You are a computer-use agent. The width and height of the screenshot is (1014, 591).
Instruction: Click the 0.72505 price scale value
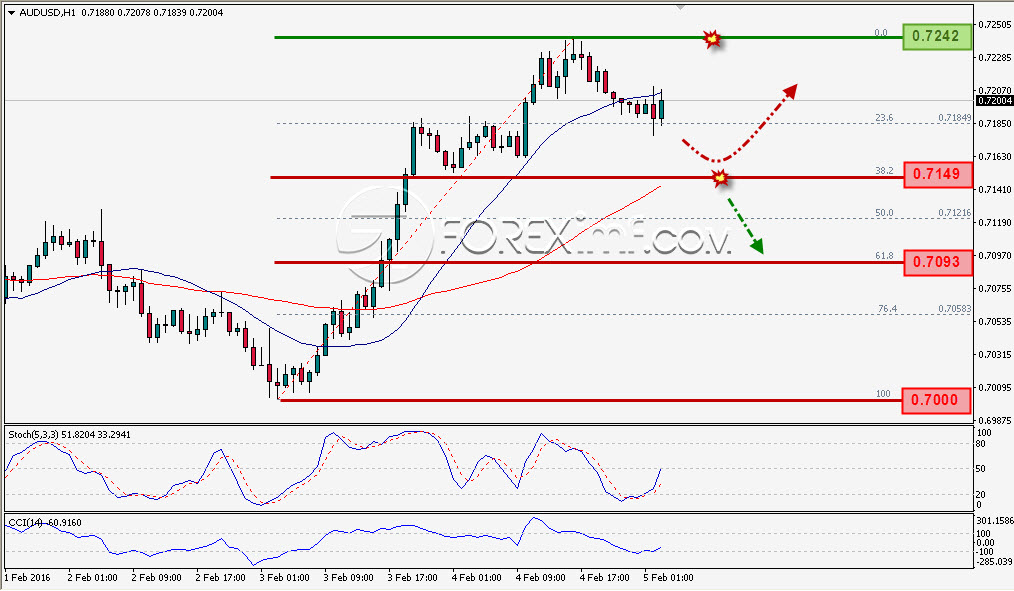[995, 25]
